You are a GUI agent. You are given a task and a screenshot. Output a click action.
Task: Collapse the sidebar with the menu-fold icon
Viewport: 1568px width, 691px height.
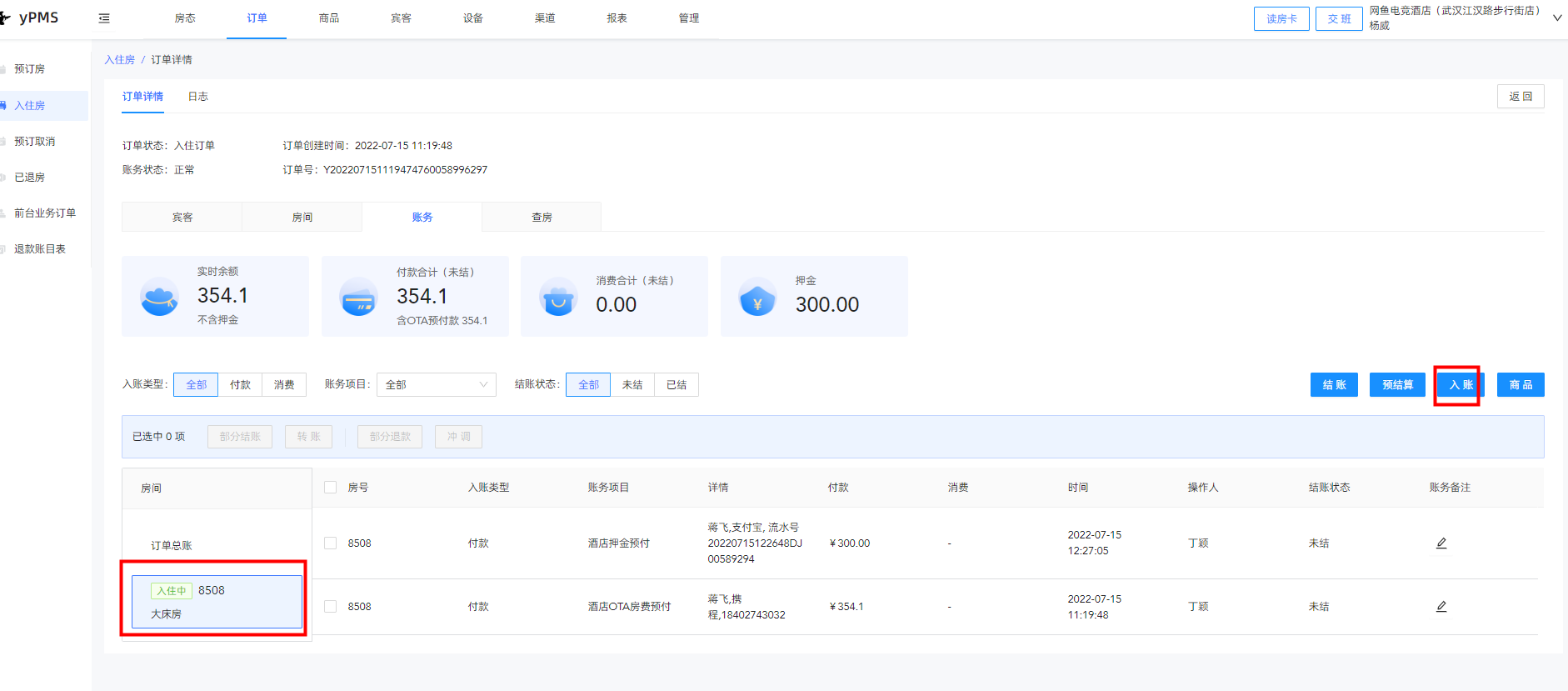tap(104, 18)
